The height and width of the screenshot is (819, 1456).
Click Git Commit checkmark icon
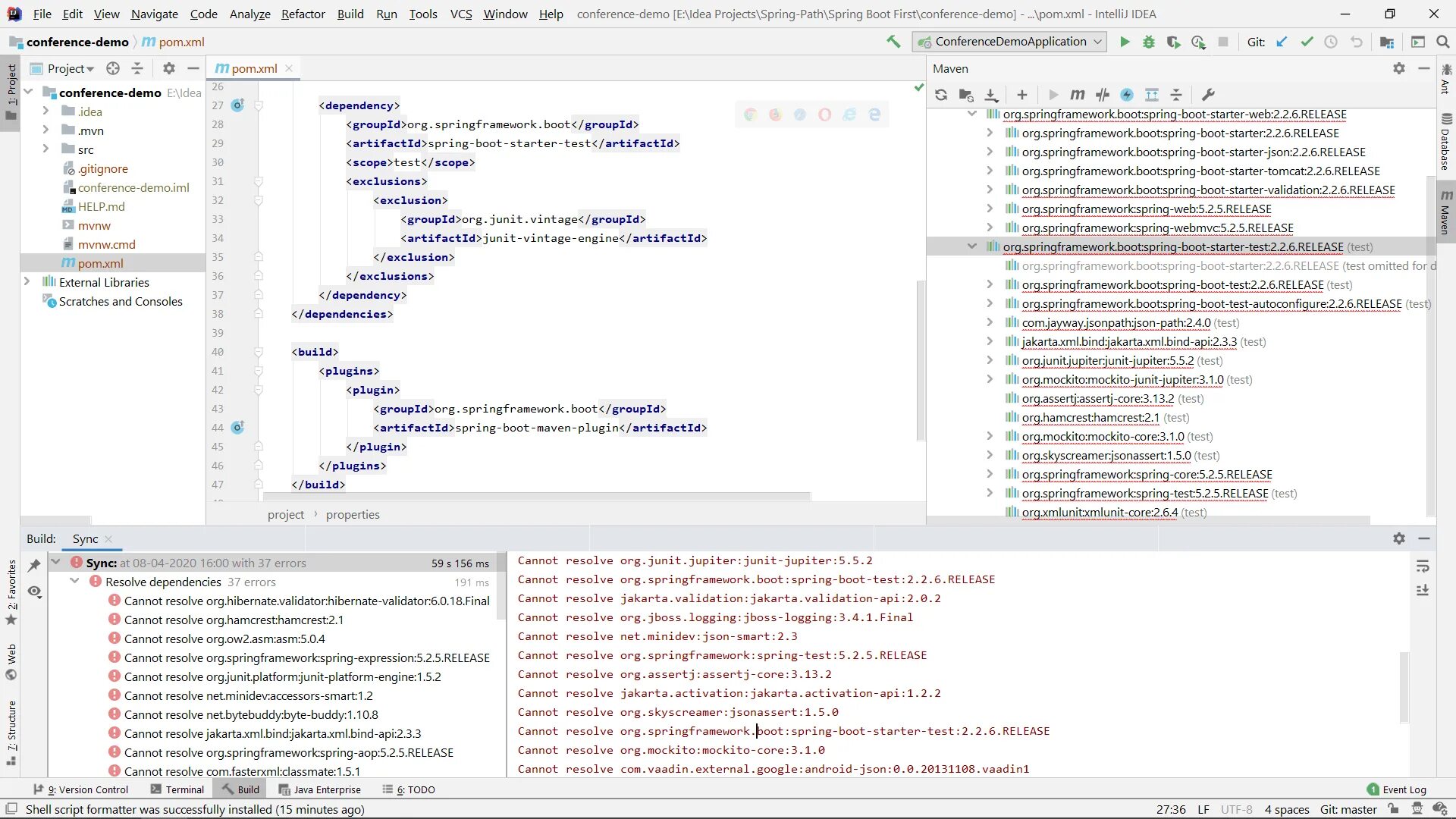1307,42
